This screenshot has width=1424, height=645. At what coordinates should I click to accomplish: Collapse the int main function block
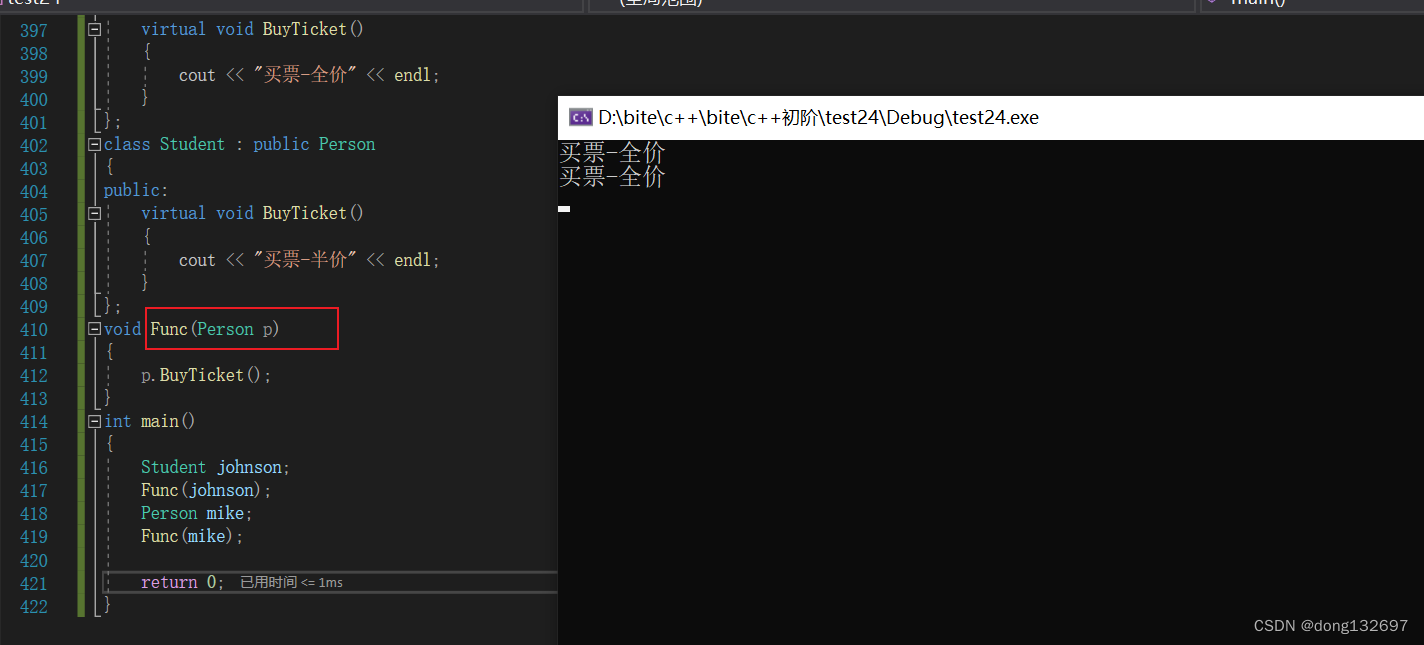click(x=95, y=422)
